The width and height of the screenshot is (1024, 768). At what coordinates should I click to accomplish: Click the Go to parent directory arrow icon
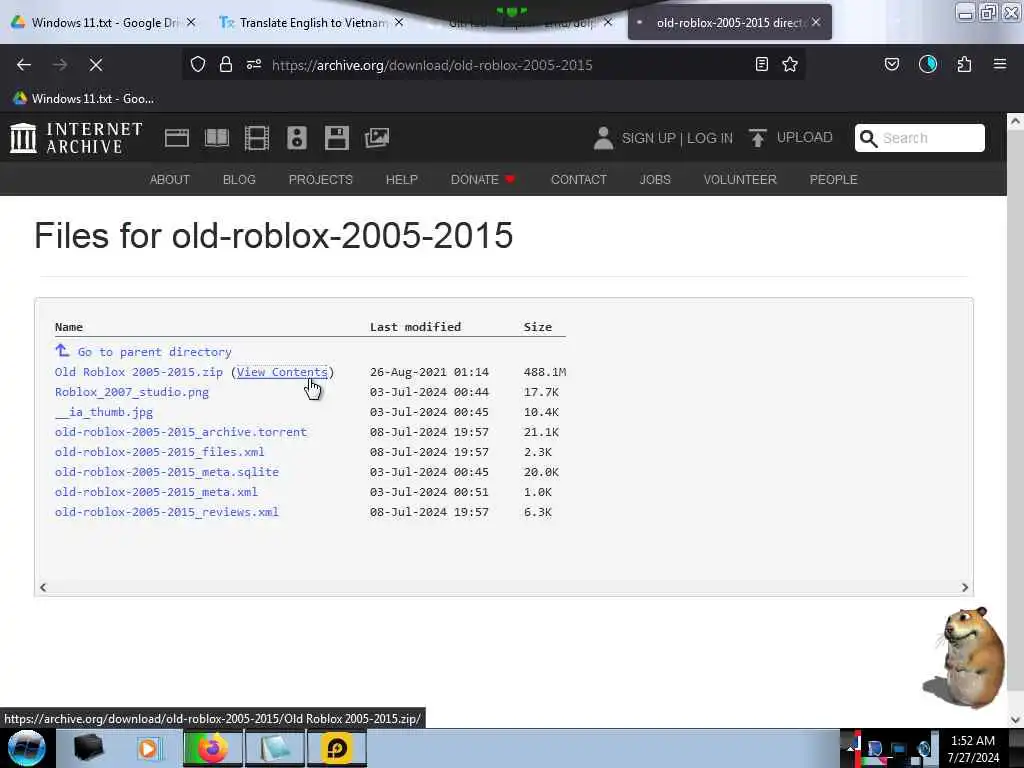click(x=62, y=351)
